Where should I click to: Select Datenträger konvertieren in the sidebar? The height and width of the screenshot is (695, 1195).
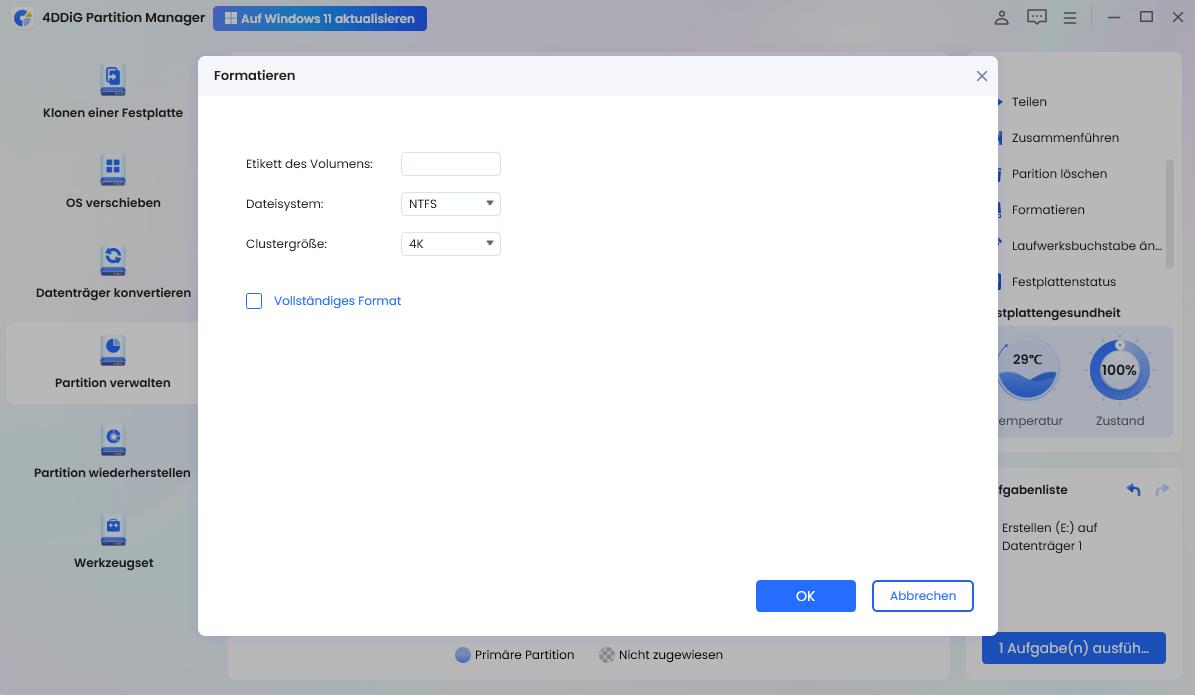click(x=112, y=261)
